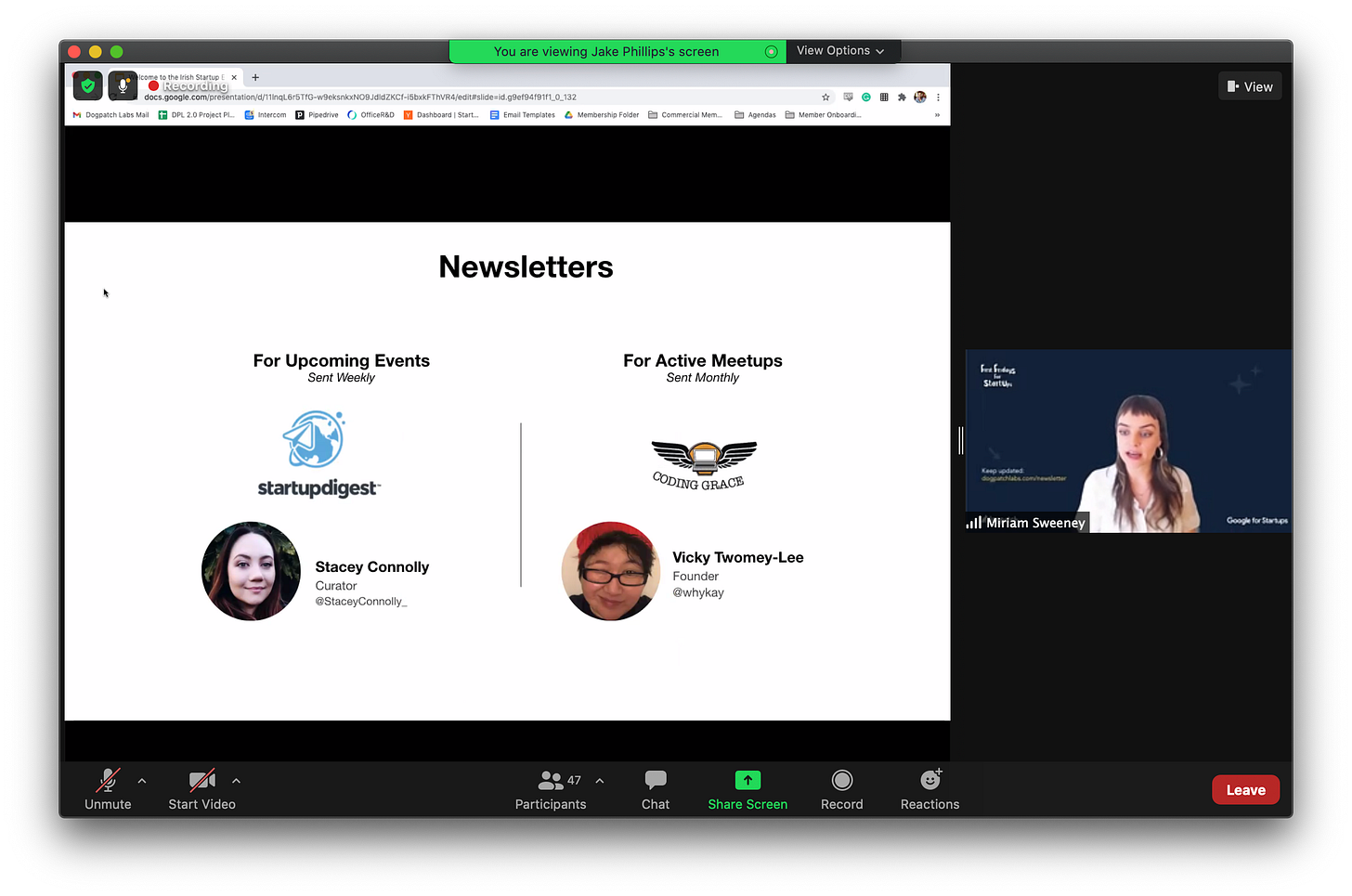Close the Irish Startup browser tab
This screenshot has width=1352, height=896.
coord(234,77)
